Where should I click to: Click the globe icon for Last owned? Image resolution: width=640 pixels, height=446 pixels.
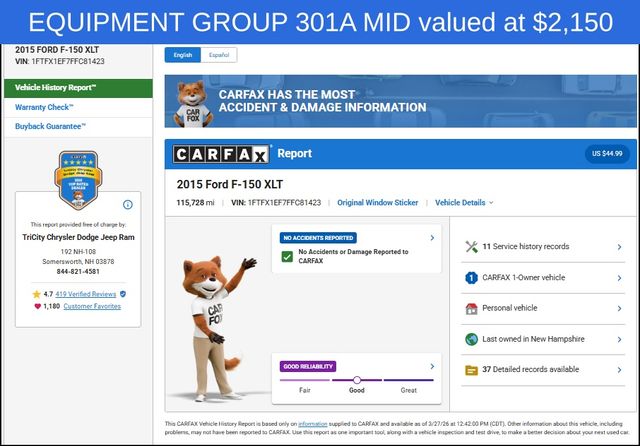[x=471, y=339]
